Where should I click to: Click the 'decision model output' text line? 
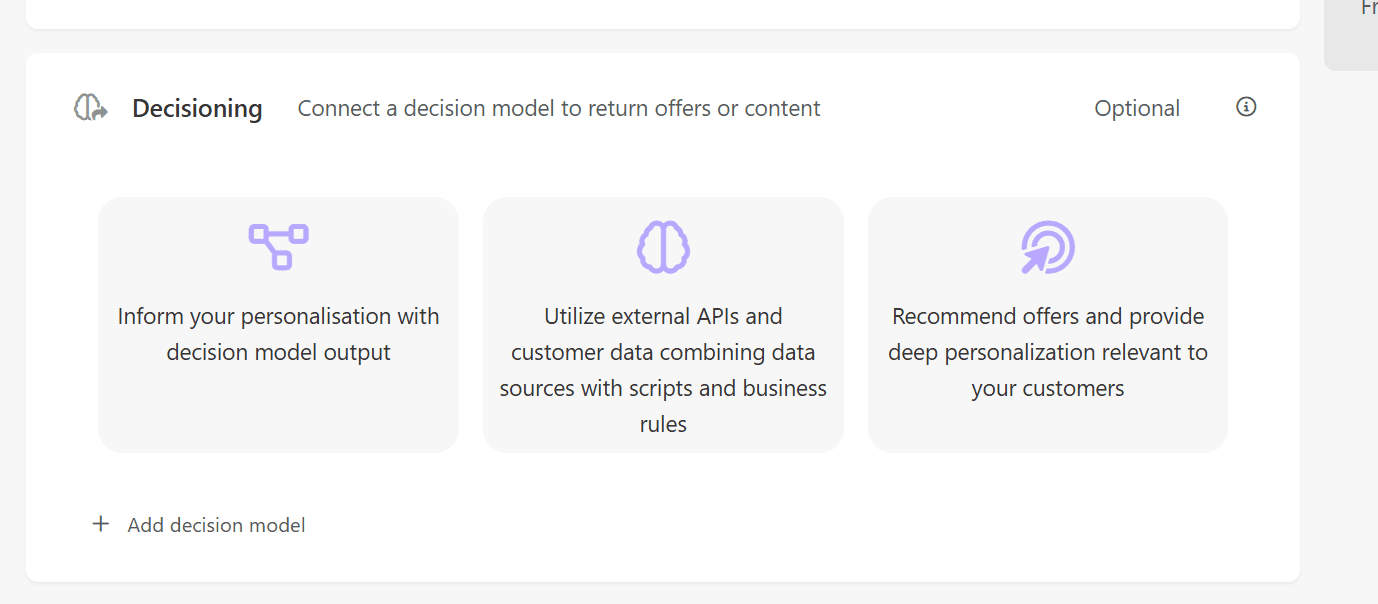pyautogui.click(x=278, y=352)
